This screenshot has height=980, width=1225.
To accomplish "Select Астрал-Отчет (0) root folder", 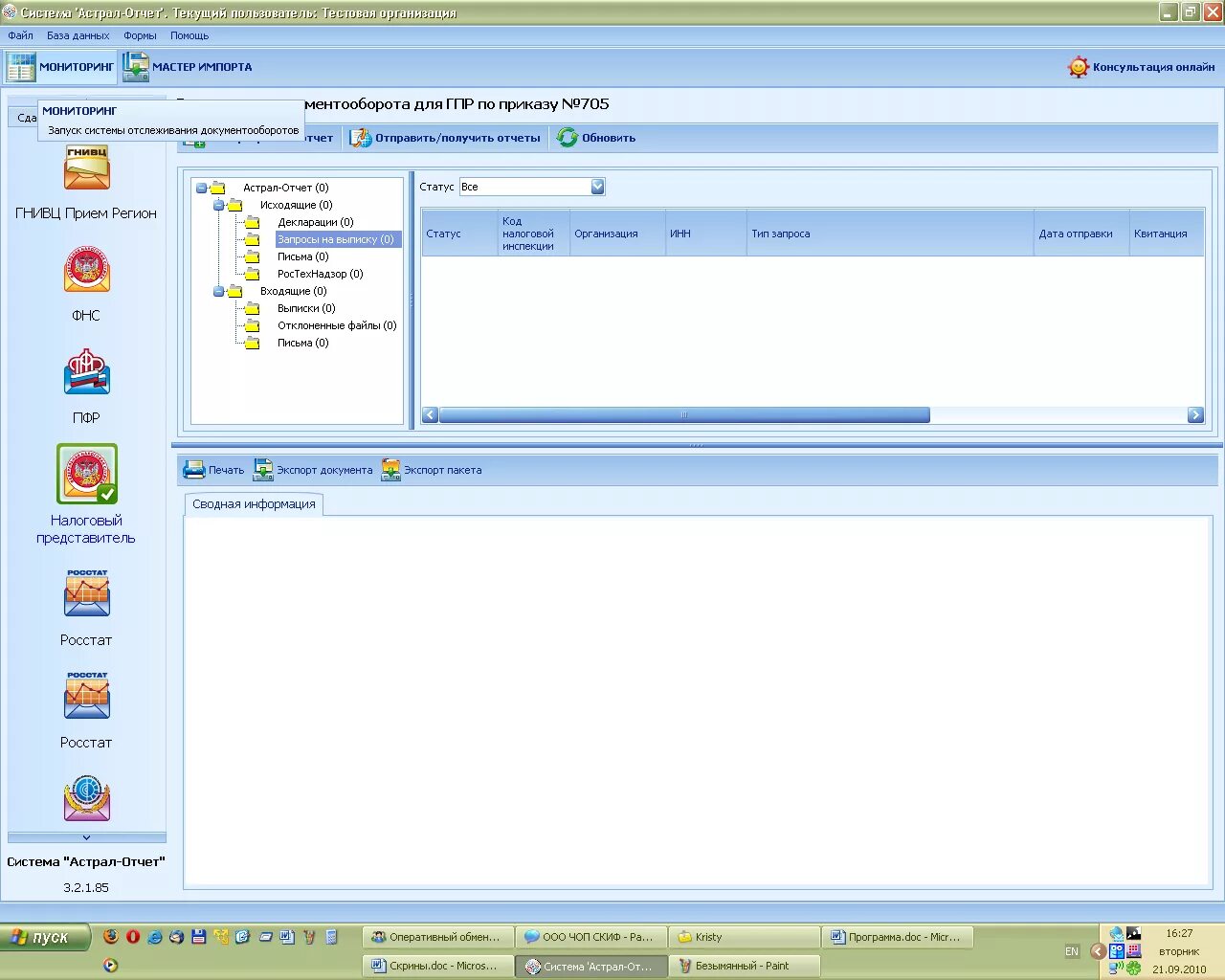I will pos(285,188).
